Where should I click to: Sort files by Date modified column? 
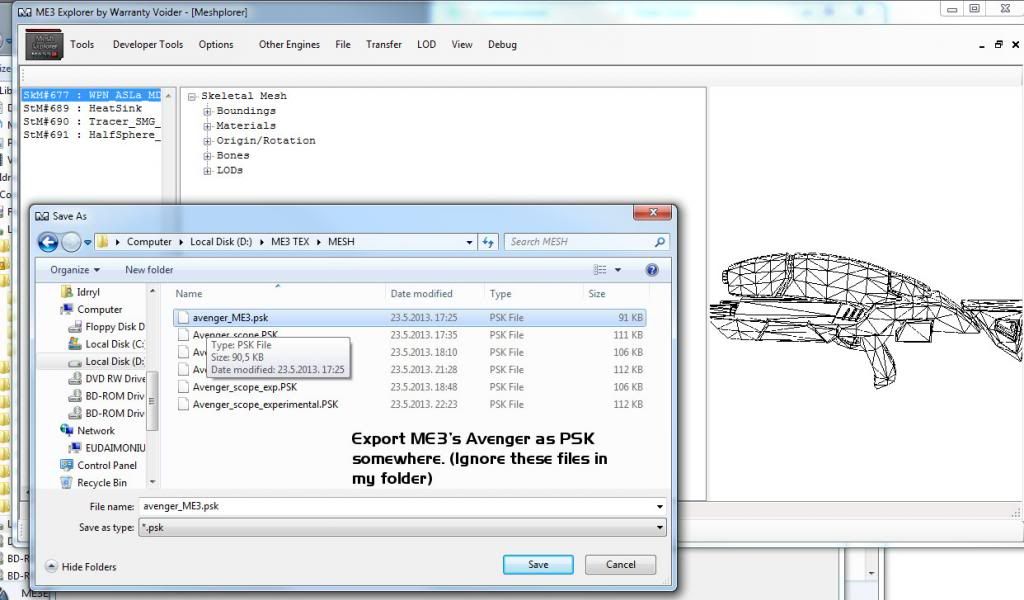pos(421,294)
